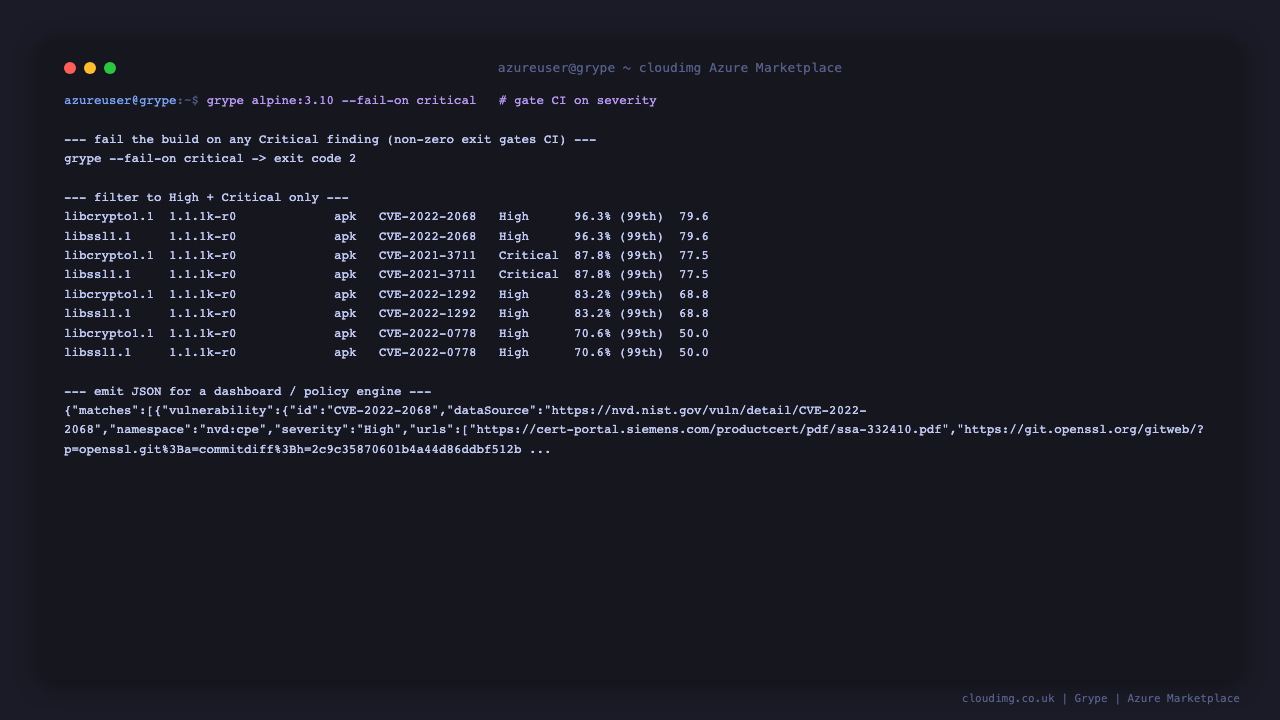Click the command grype alpine:3.10 --fail-on critical
The height and width of the screenshot is (720, 1280).
(x=341, y=101)
